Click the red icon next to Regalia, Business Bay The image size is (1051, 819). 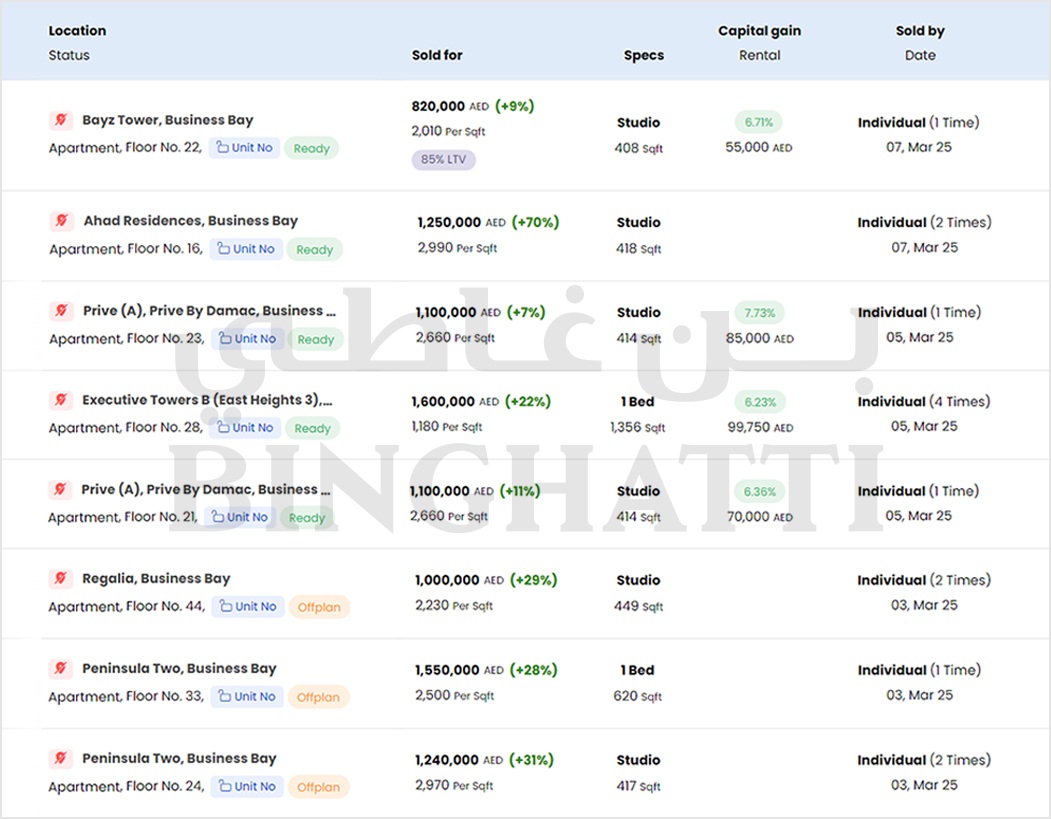click(60, 579)
